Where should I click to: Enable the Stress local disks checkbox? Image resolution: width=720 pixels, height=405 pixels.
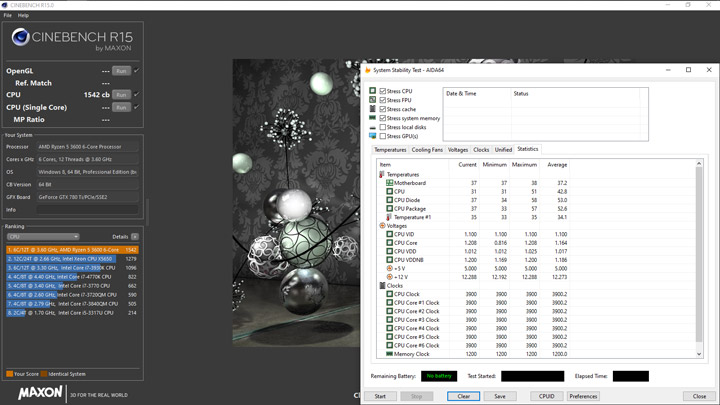pyautogui.click(x=382, y=127)
